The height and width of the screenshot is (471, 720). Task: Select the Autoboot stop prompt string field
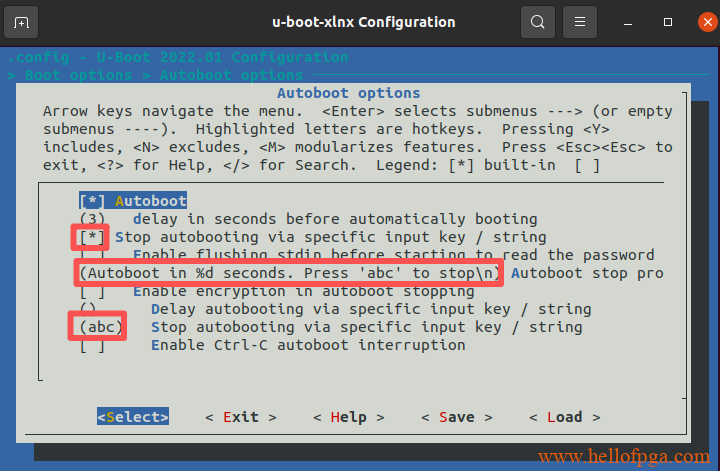click(x=290, y=273)
